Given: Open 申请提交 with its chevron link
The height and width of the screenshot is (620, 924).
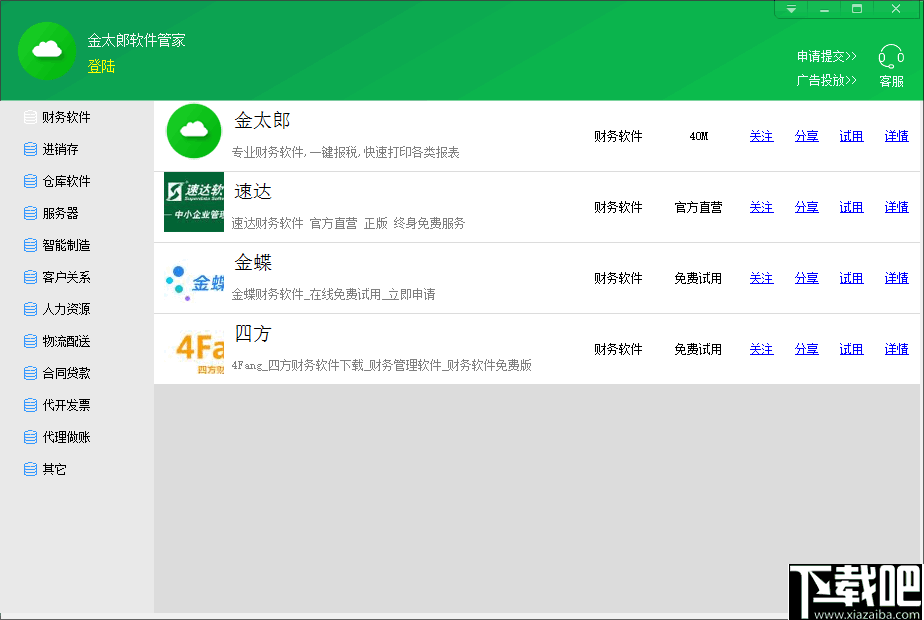Looking at the screenshot, I should coord(827,57).
